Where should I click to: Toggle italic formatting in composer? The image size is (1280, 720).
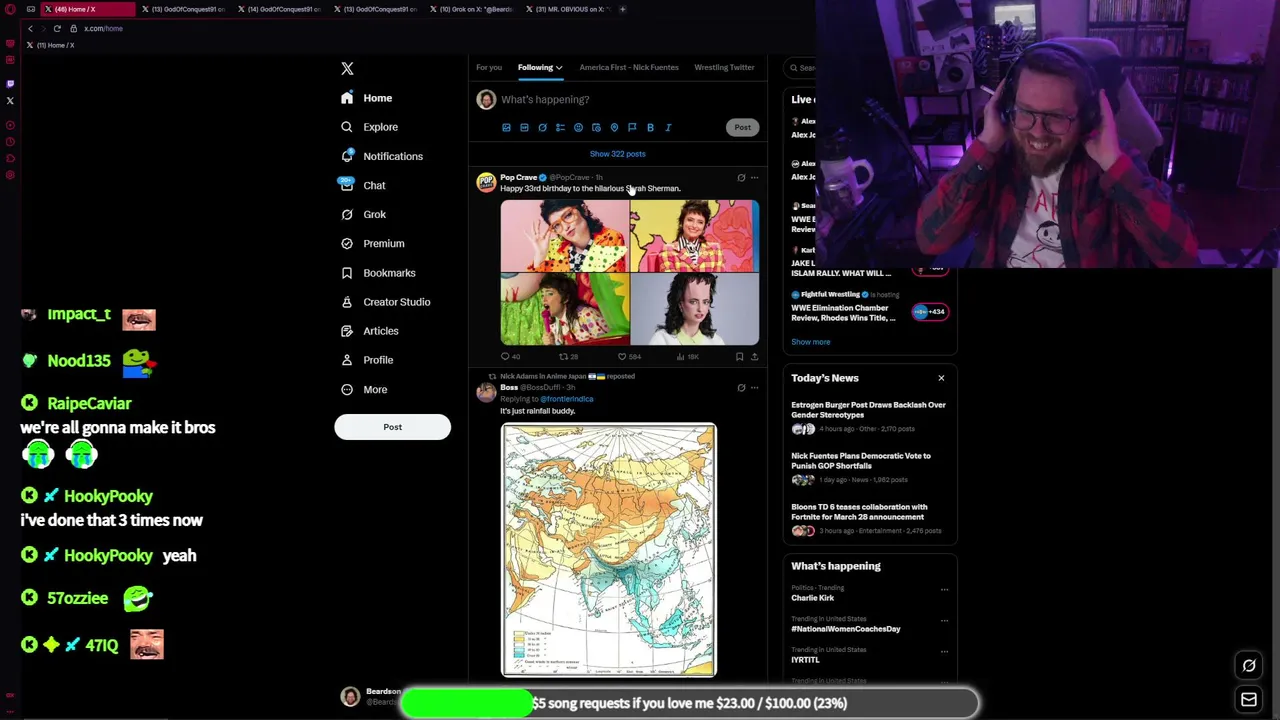click(x=668, y=128)
